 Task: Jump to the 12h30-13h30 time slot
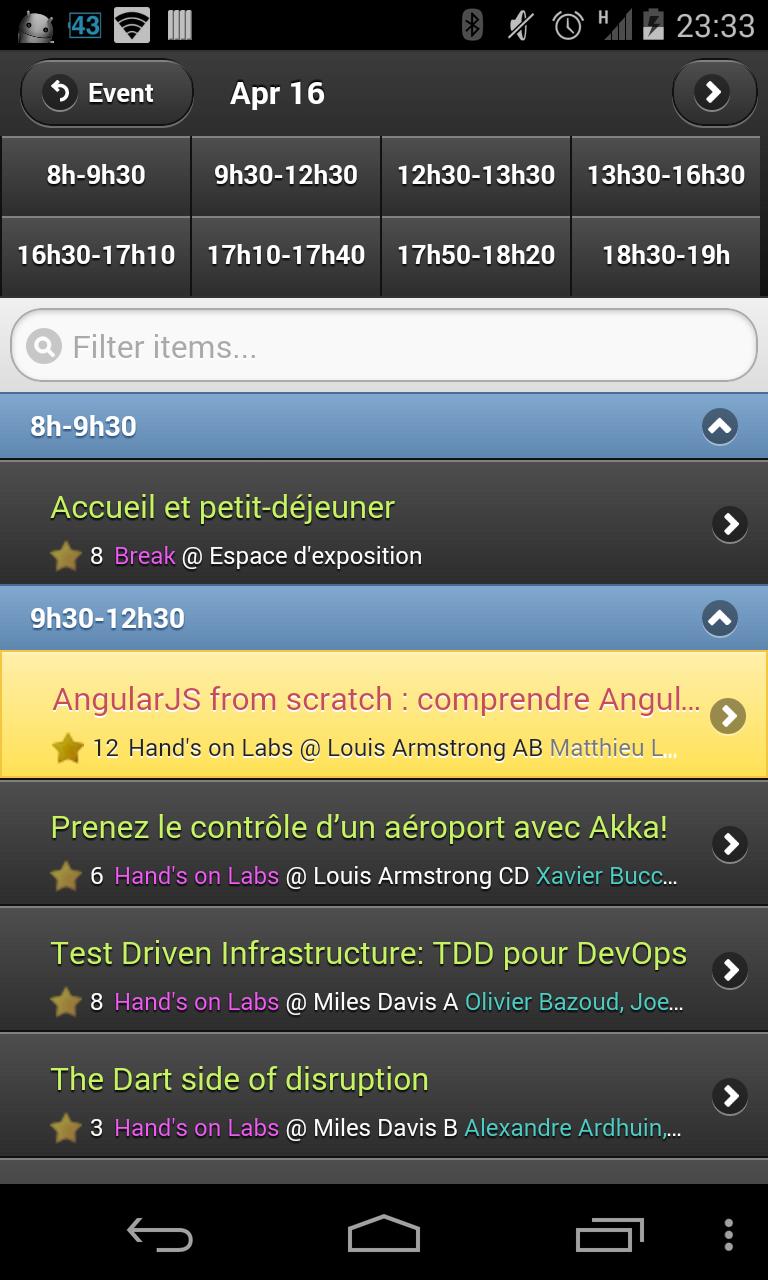pyautogui.click(x=476, y=175)
